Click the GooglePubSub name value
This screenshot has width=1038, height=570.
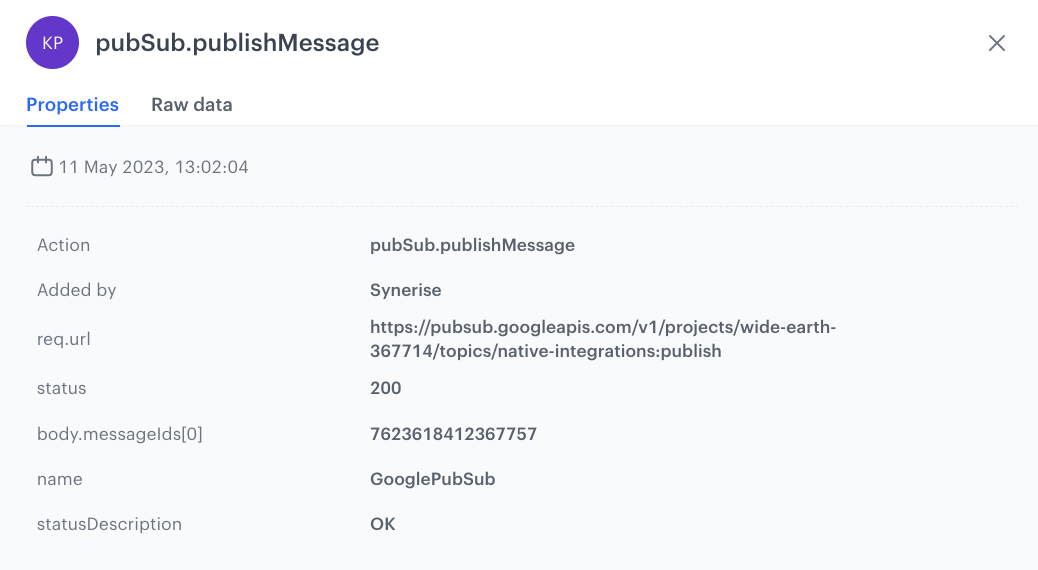click(432, 479)
